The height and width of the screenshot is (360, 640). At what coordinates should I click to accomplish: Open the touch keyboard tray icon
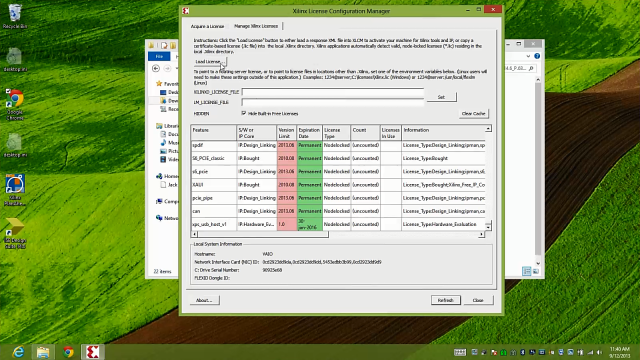tap(460, 352)
